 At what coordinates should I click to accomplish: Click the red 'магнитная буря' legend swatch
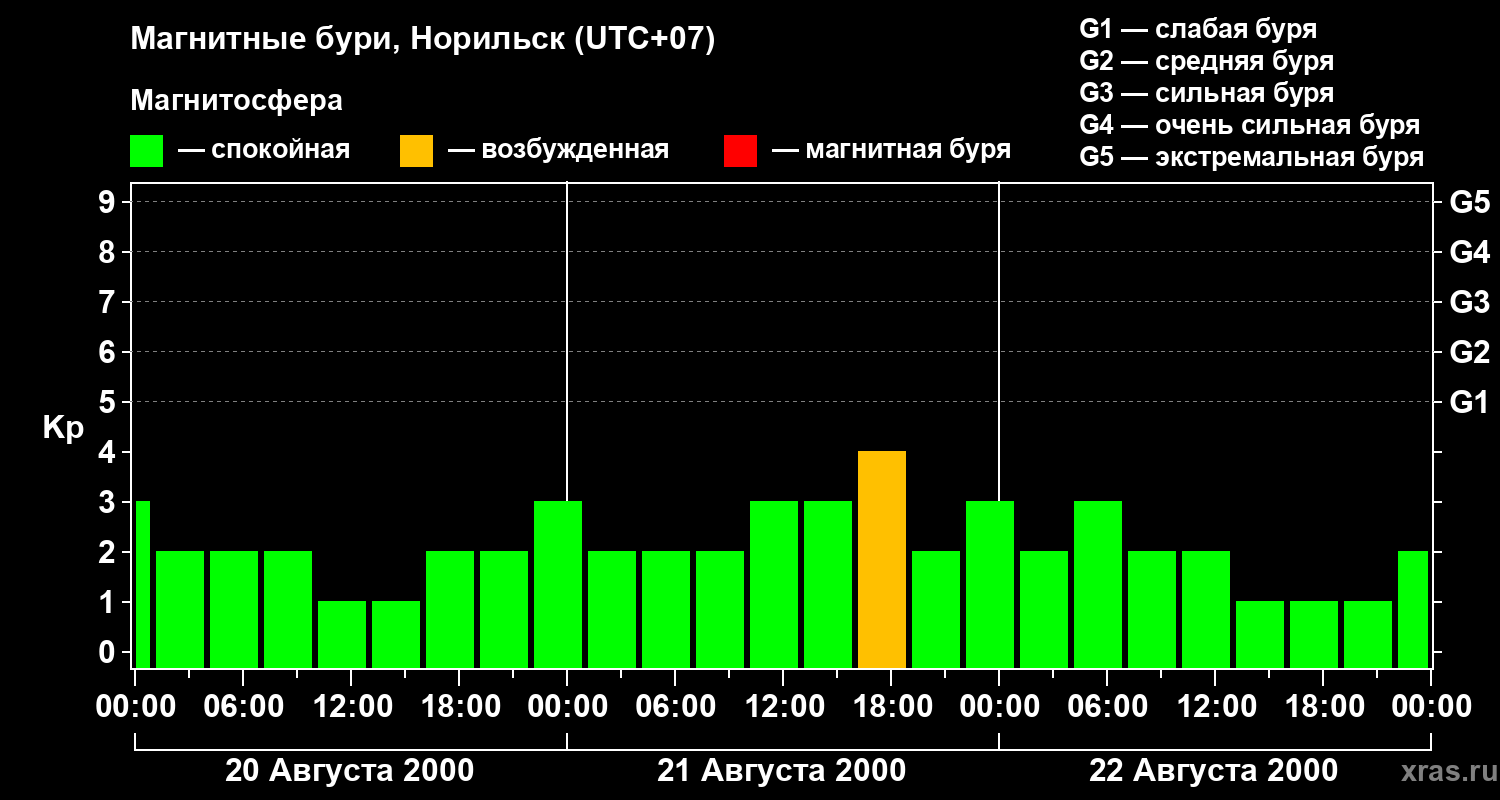pos(740,151)
